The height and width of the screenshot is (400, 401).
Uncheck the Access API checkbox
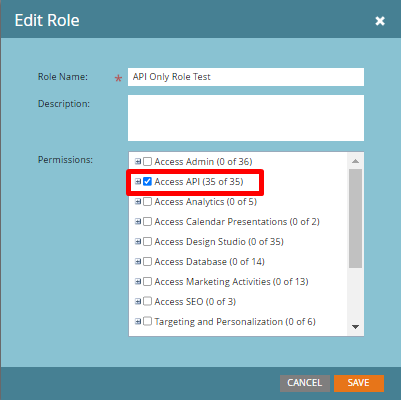coord(147,182)
